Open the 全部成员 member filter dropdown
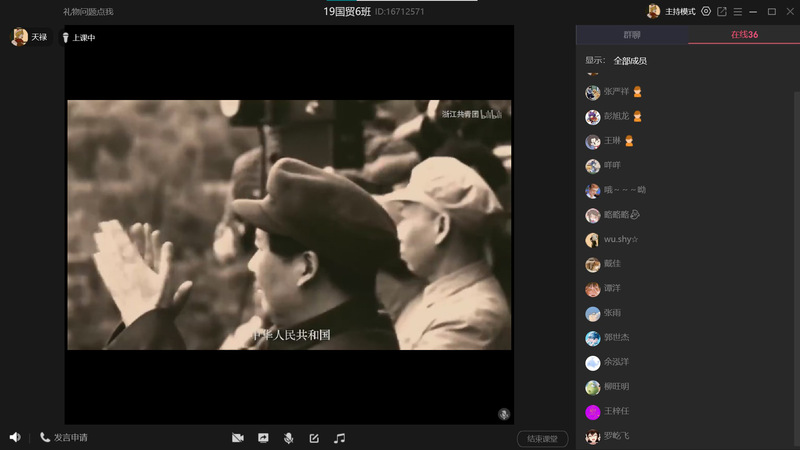Image resolution: width=800 pixels, height=450 pixels. [x=630, y=61]
